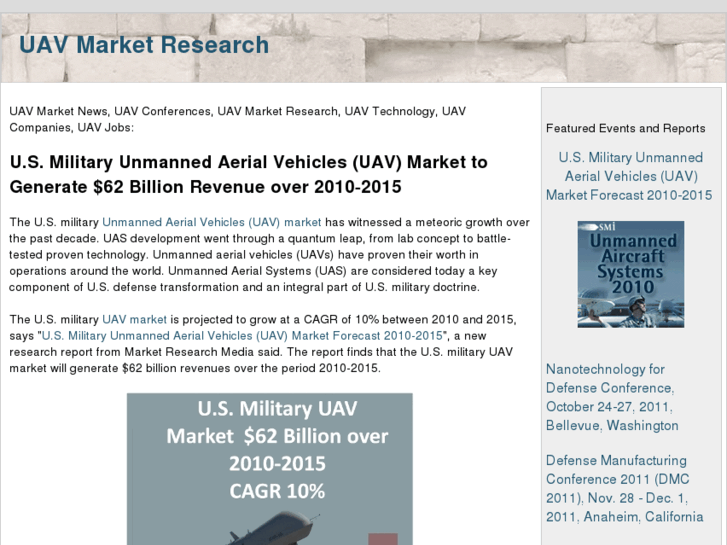Viewport: 727px width, 545px height.
Task: Open the UAV Market Research site title
Action: click(x=144, y=45)
